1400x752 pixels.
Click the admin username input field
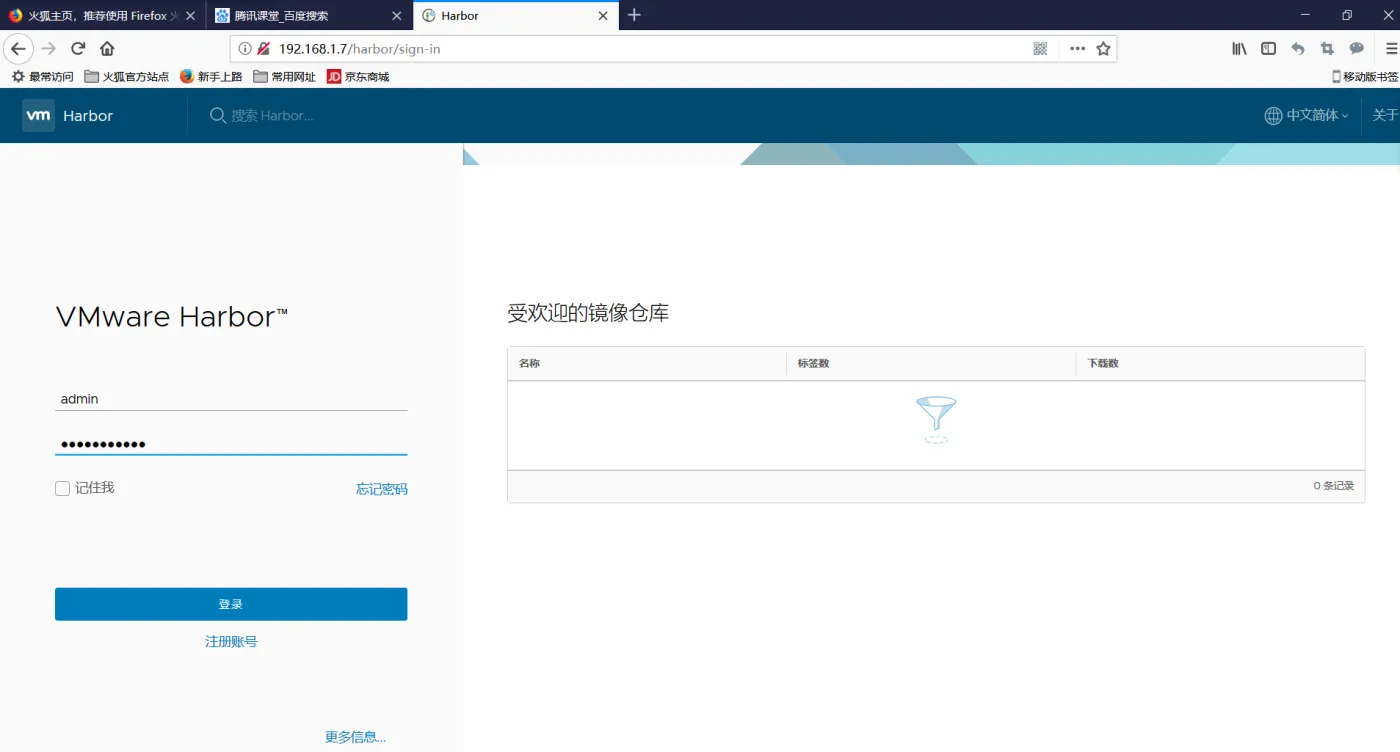231,399
